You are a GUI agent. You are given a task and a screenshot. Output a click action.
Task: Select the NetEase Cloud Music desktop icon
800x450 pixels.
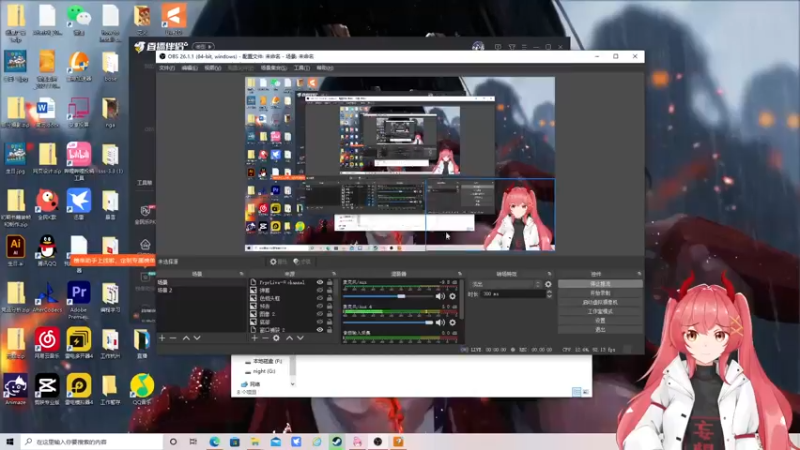pyautogui.click(x=47, y=343)
